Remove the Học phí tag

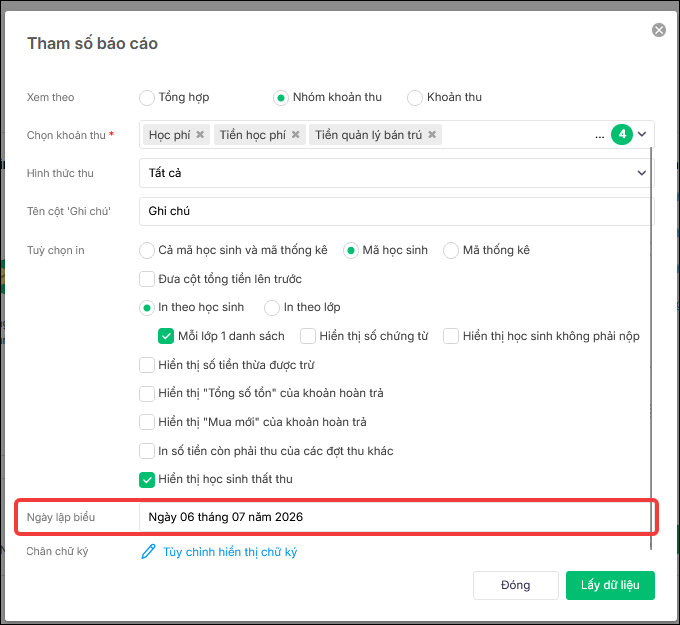pos(200,134)
